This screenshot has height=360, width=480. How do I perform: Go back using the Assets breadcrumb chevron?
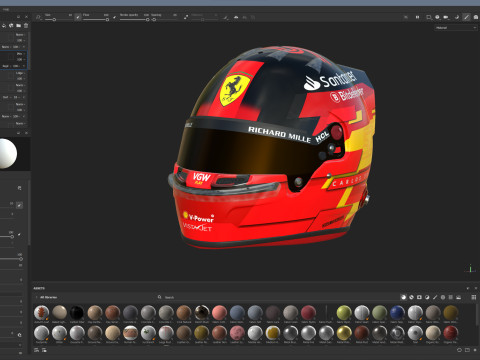pos(36,297)
